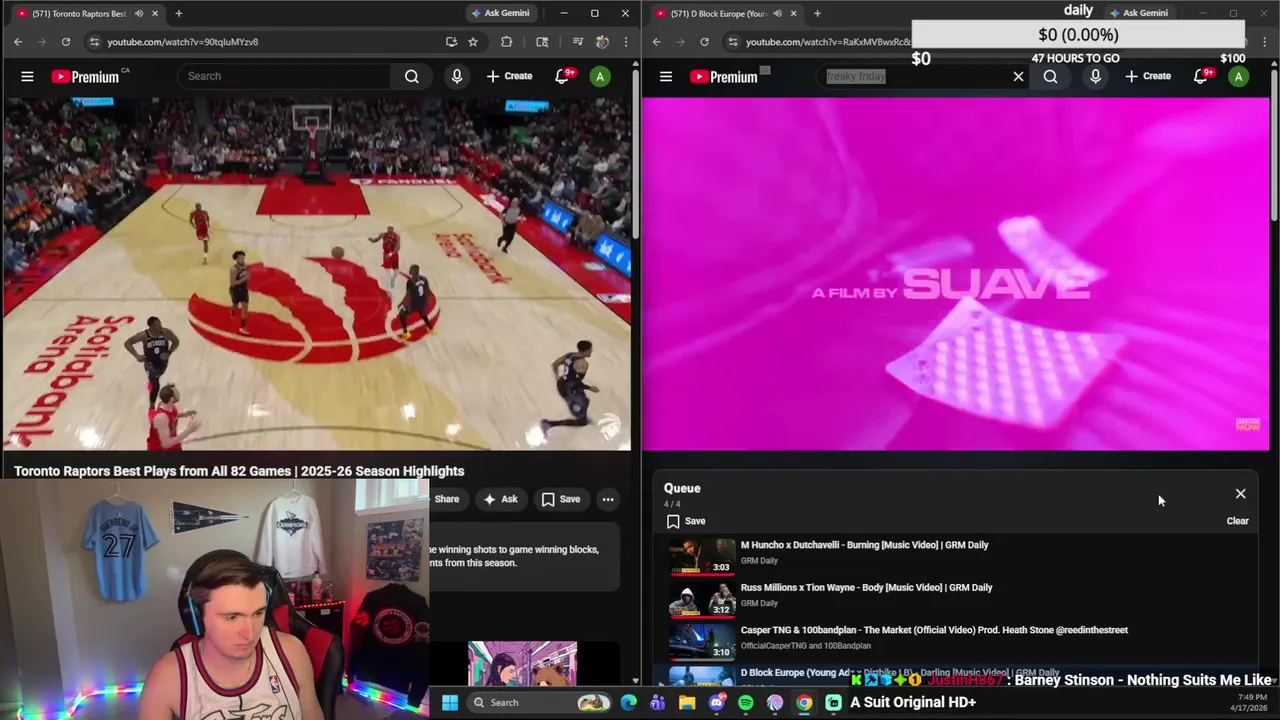Viewport: 1280px width, 720px height.
Task: Open more actions menu below Raptors video
Action: click(x=607, y=499)
